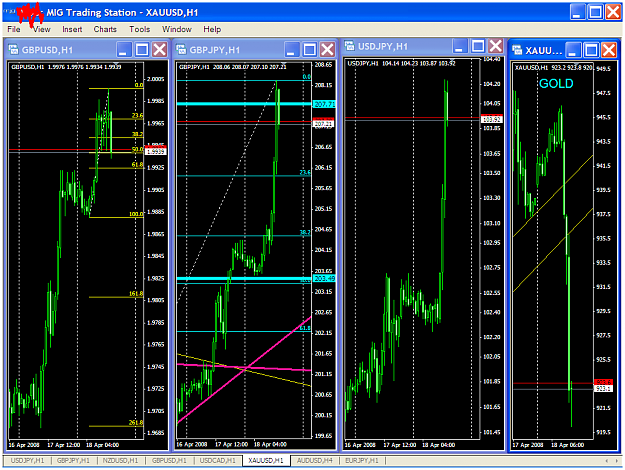Click the GBPJPY,H1 chart window icon
The image size is (625, 470).
coord(181,49)
